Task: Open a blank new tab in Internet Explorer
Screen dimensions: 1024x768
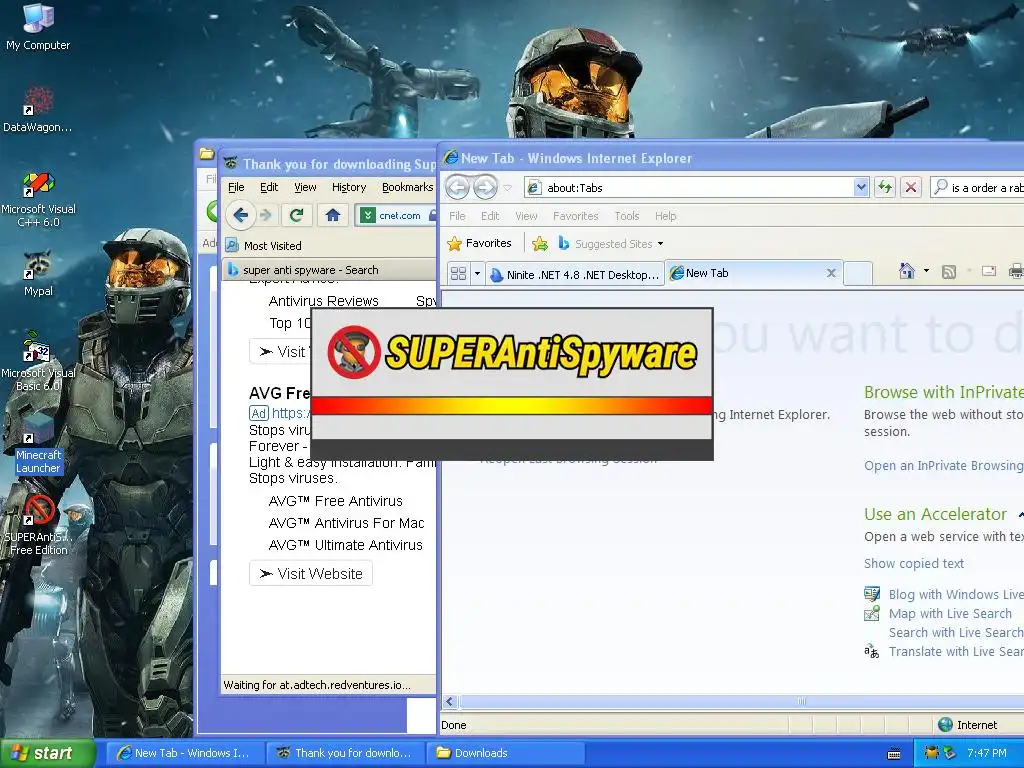Action: [x=857, y=273]
